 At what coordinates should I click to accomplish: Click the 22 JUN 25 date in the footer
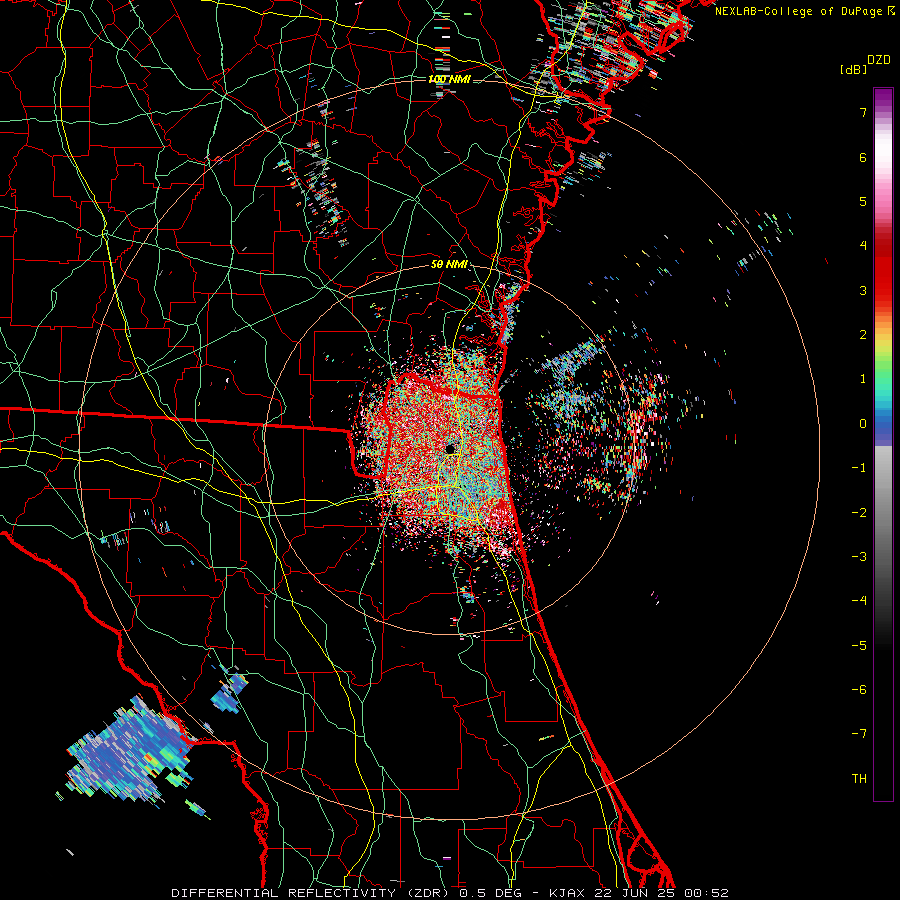pyautogui.click(x=636, y=893)
